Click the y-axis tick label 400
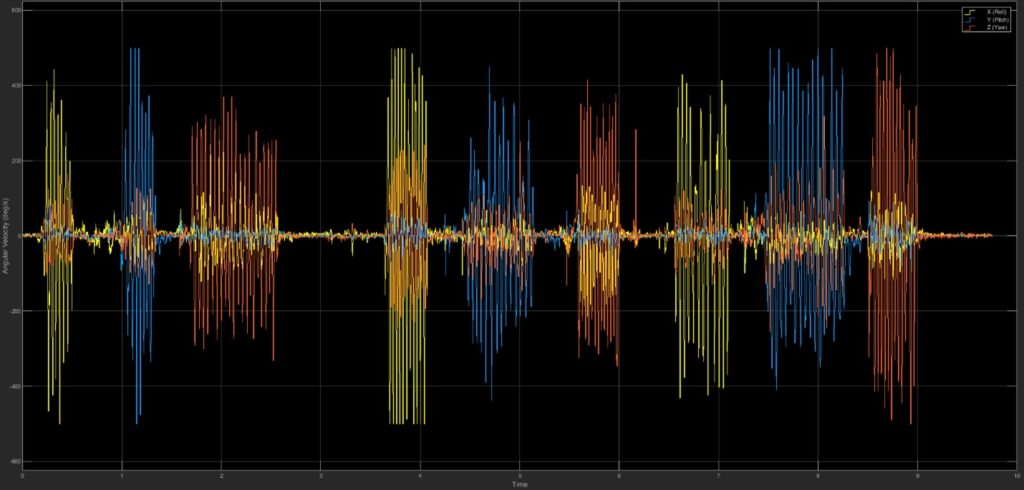Screen dimensions: 1024x490 [15, 85]
